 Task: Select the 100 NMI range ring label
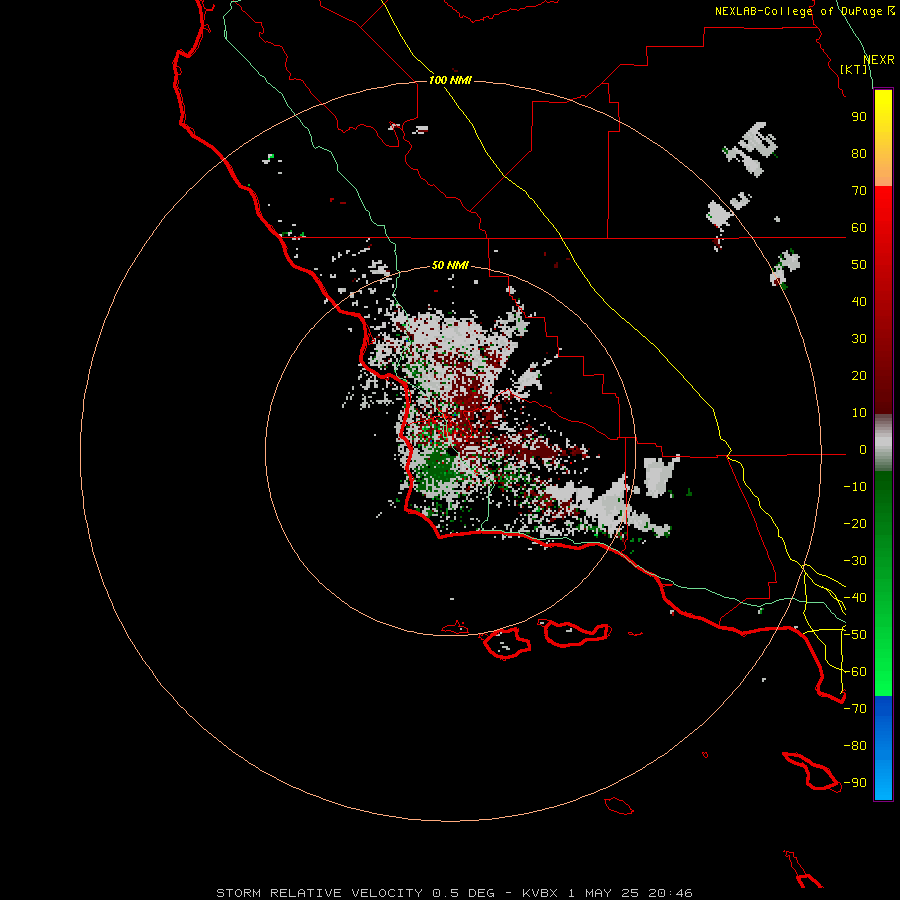pos(450,80)
